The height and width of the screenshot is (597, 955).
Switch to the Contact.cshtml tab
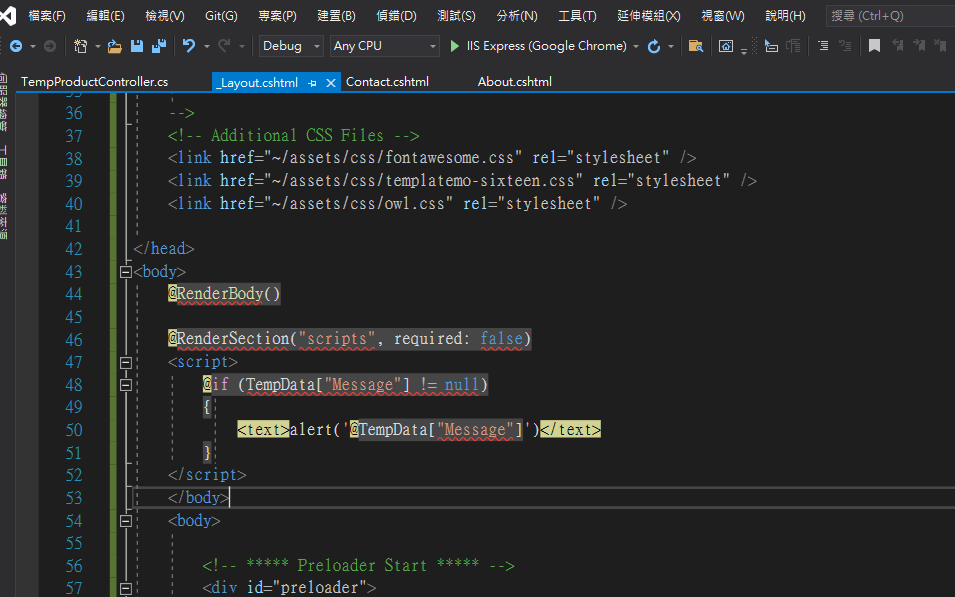[x=387, y=82]
